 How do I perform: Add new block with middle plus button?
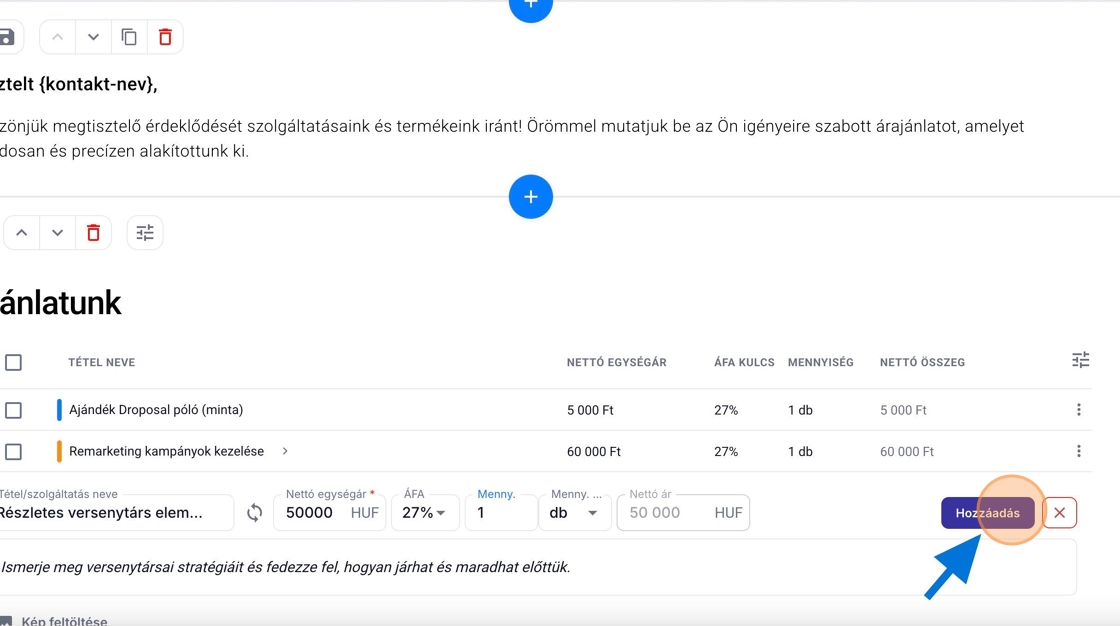tap(530, 197)
